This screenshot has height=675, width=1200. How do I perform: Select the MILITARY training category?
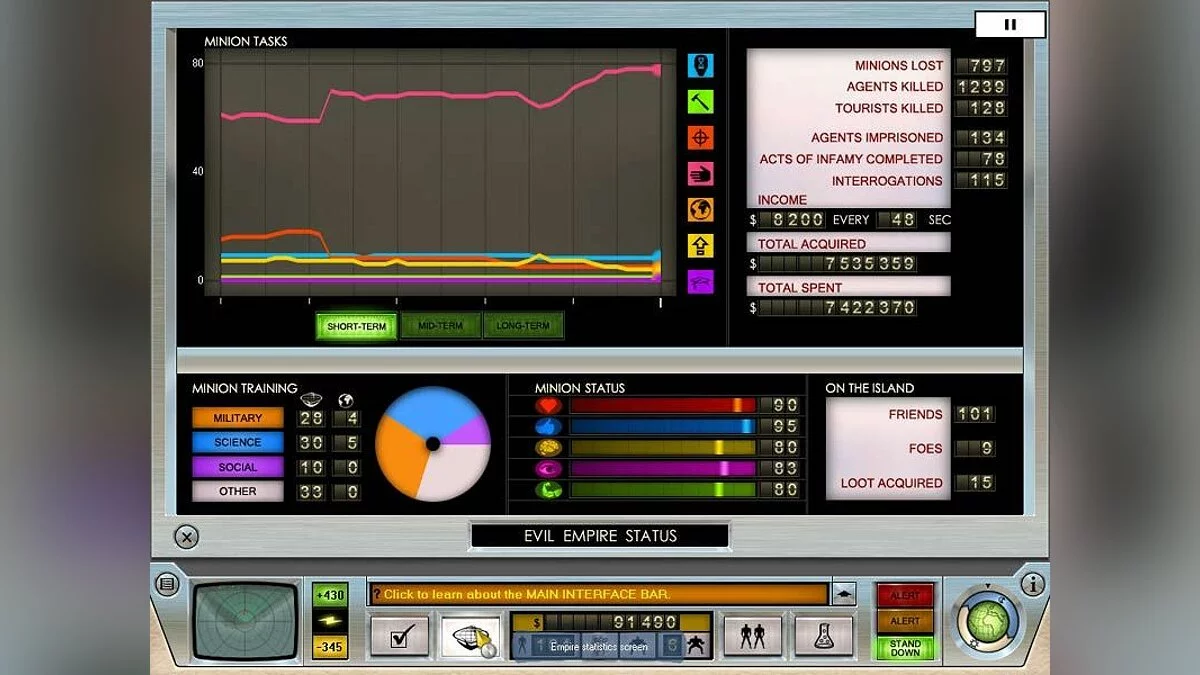tap(238, 418)
